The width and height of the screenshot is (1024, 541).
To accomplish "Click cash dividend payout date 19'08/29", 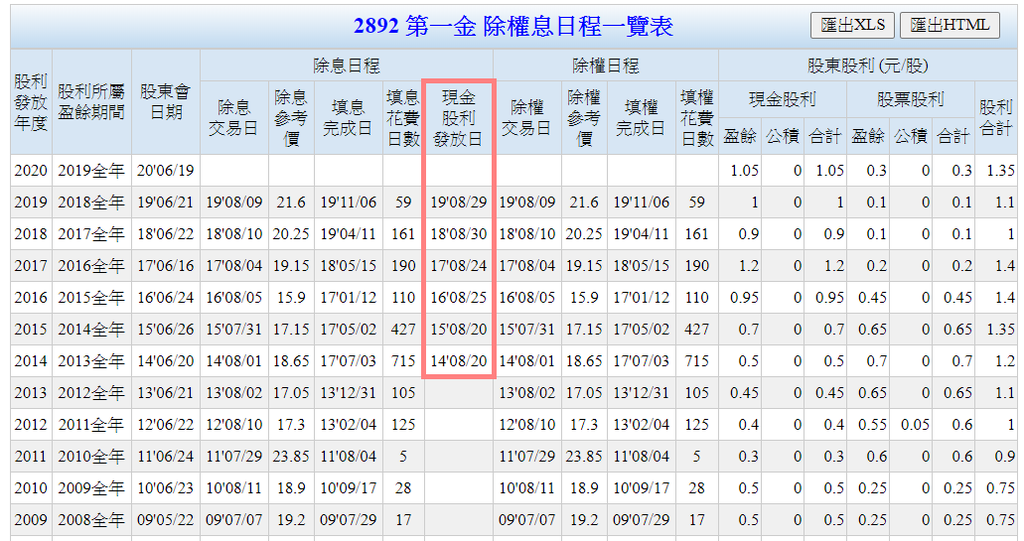I will coord(458,203).
